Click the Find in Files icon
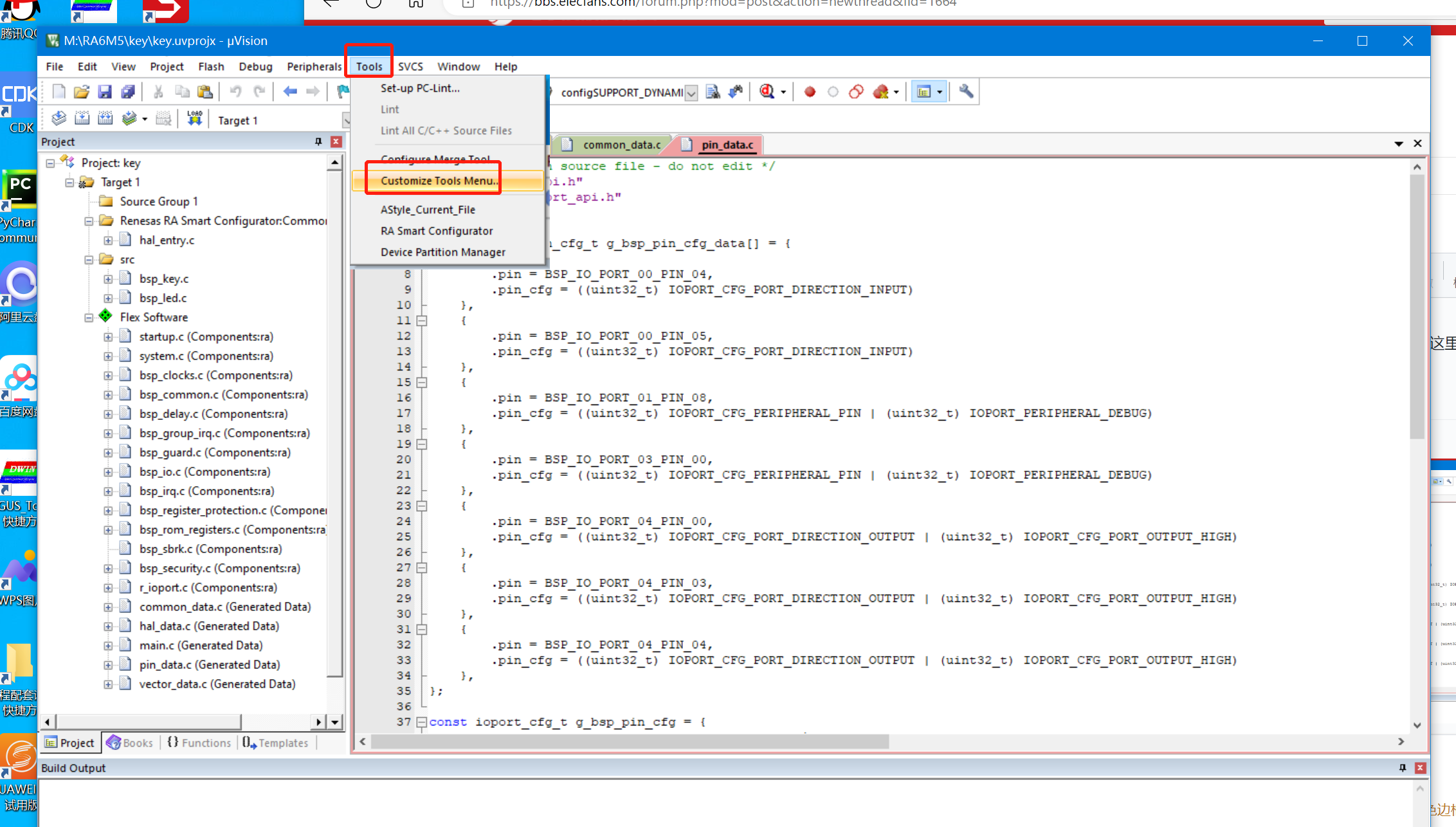 point(713,92)
